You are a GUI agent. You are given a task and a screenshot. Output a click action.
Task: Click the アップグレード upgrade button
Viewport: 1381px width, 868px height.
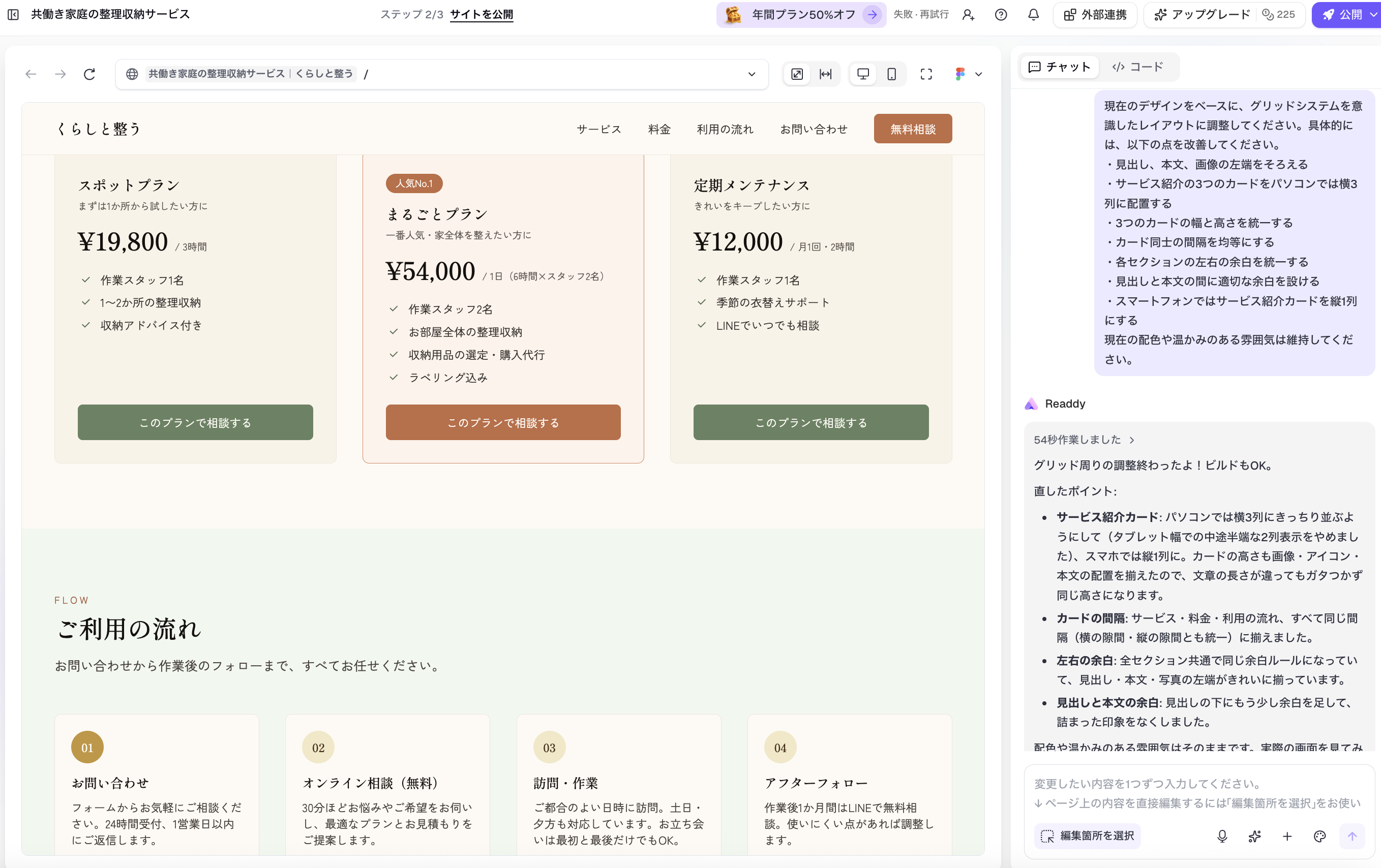pyautogui.click(x=1202, y=15)
